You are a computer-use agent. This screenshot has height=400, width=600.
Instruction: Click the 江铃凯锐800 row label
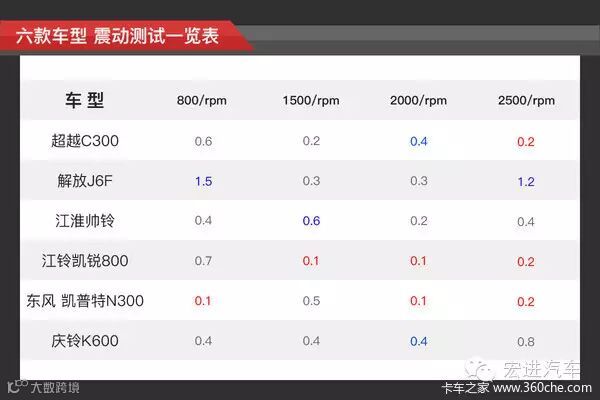(x=85, y=261)
